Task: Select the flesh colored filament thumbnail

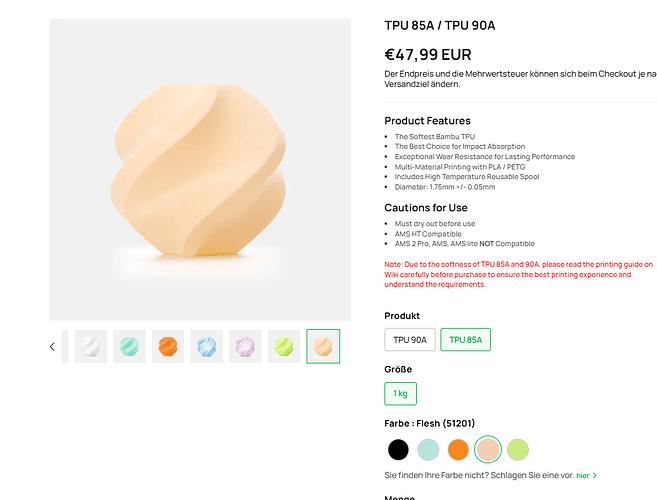Action: [323, 346]
